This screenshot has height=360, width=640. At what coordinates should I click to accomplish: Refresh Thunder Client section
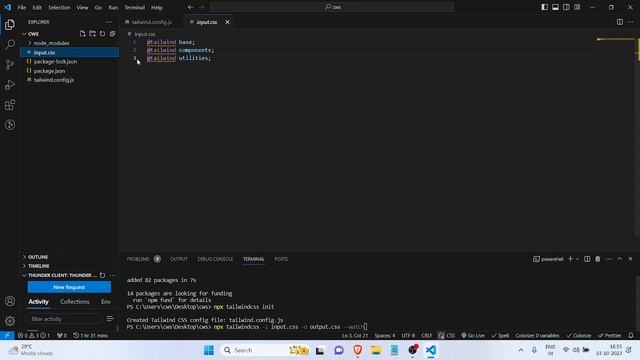[102, 276]
